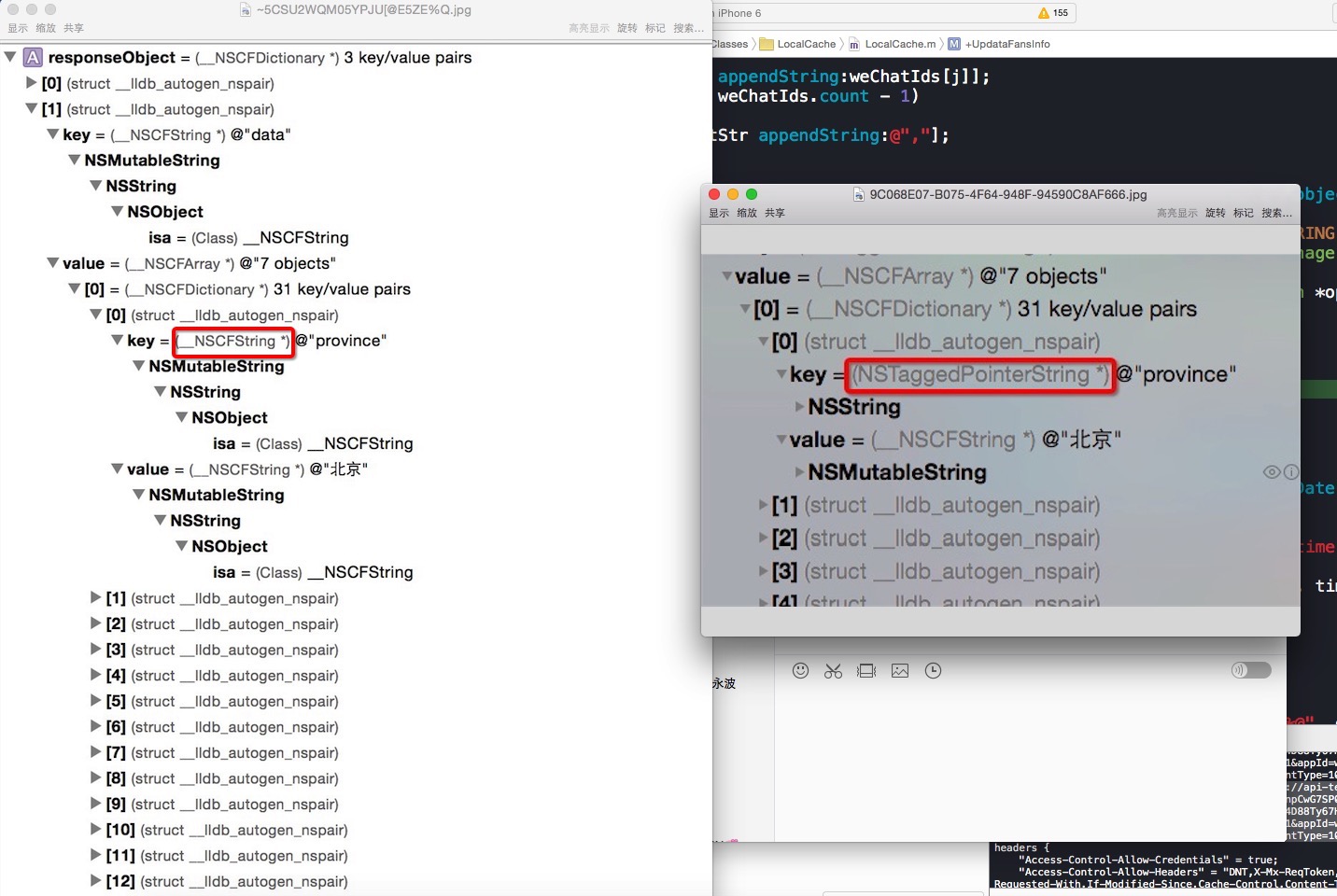Click 高亮显示 in the left preview window toolbar
The width and height of the screenshot is (1337, 896).
coord(589,28)
